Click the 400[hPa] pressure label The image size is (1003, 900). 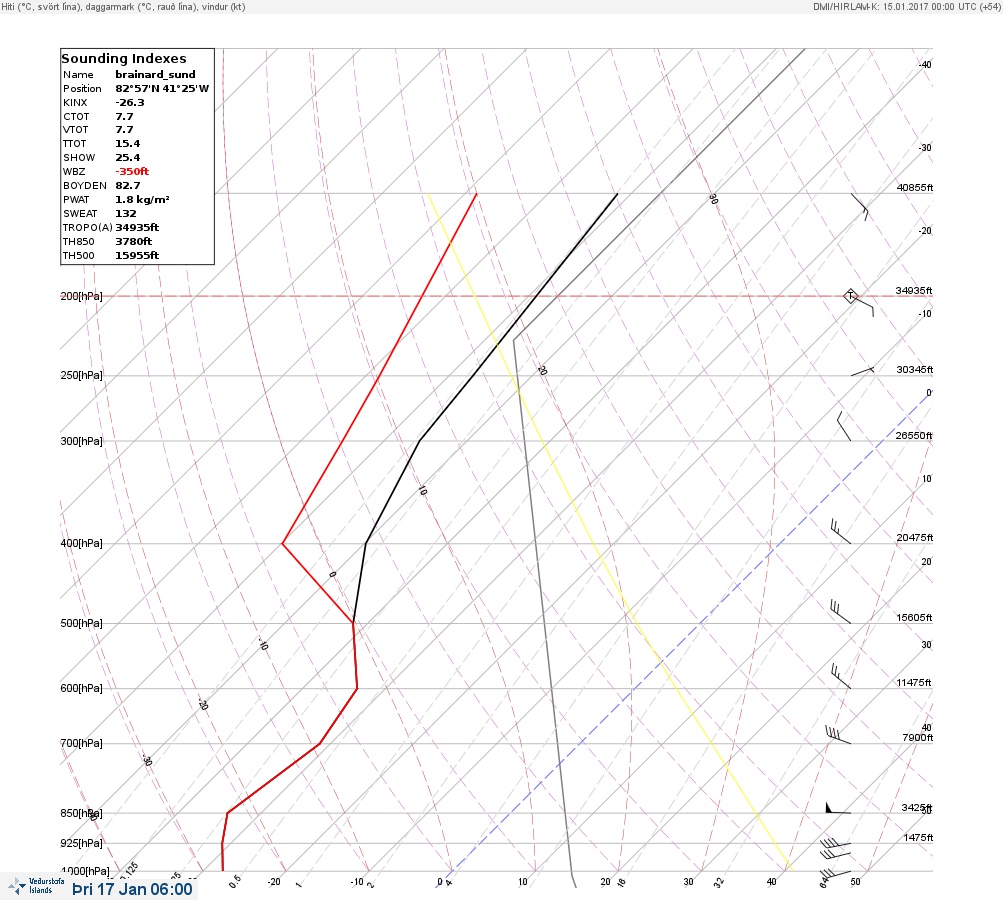click(81, 543)
